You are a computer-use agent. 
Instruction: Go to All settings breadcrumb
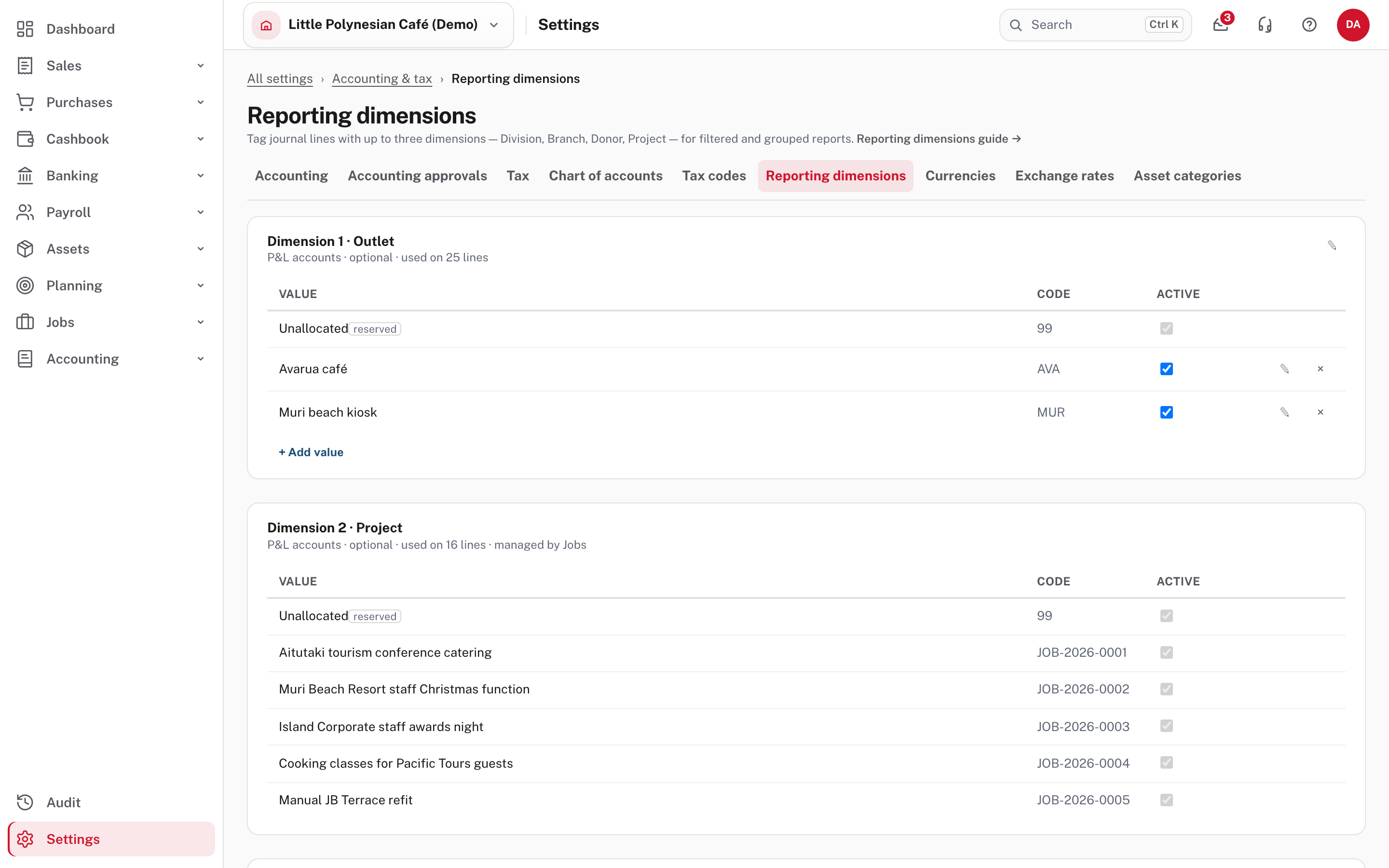click(280, 79)
